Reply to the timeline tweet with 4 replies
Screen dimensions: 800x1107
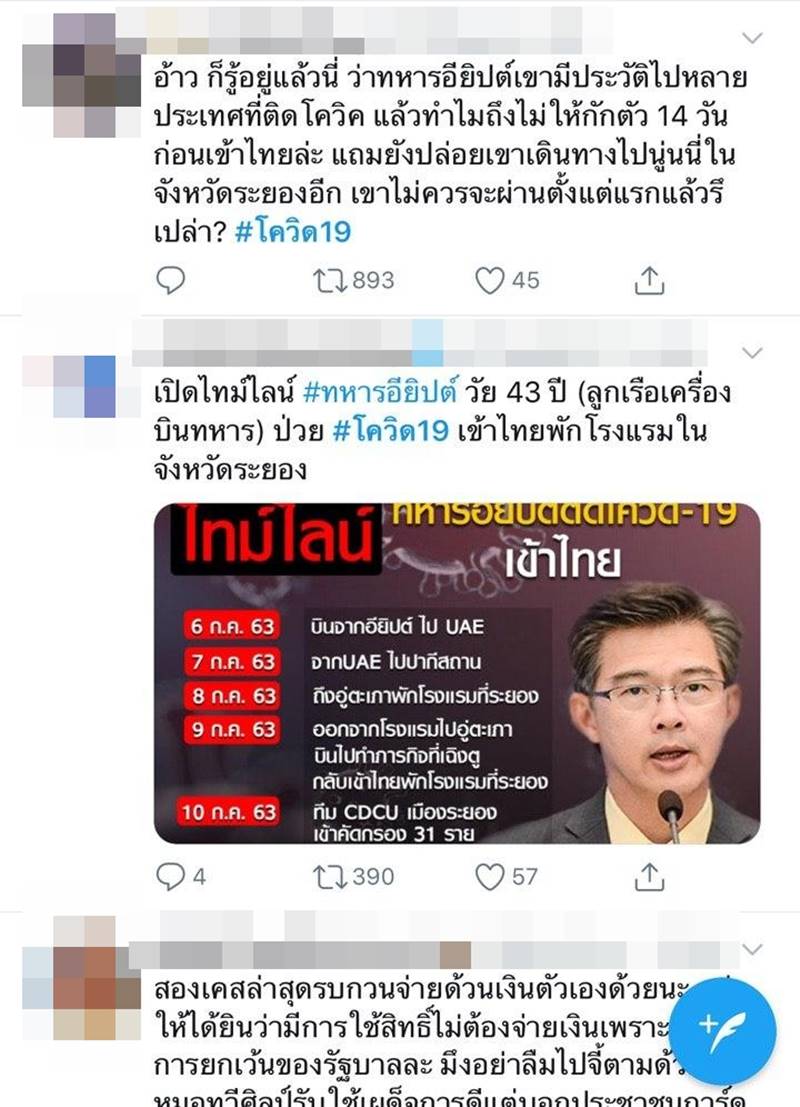pyautogui.click(x=181, y=877)
